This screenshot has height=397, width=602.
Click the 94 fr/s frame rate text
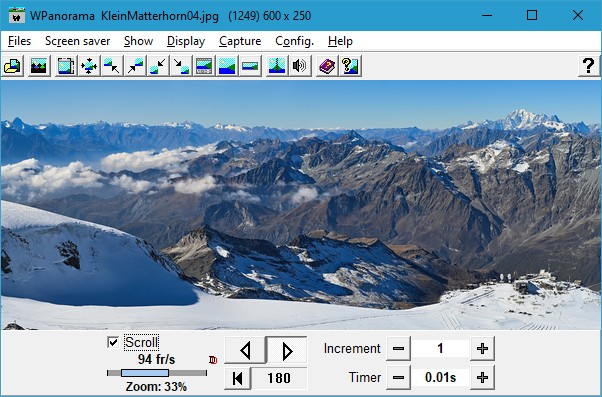coord(156,359)
